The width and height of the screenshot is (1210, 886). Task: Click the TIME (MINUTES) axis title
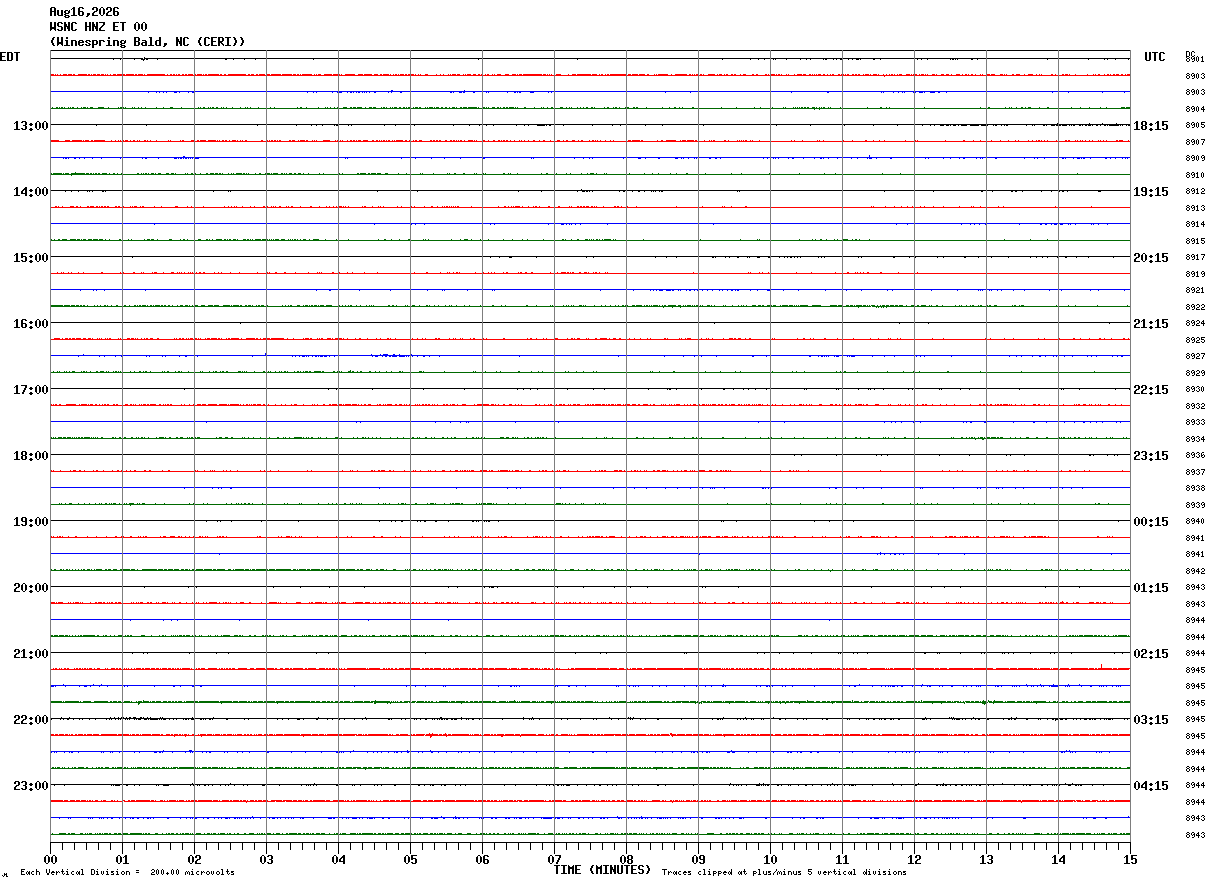click(x=602, y=870)
